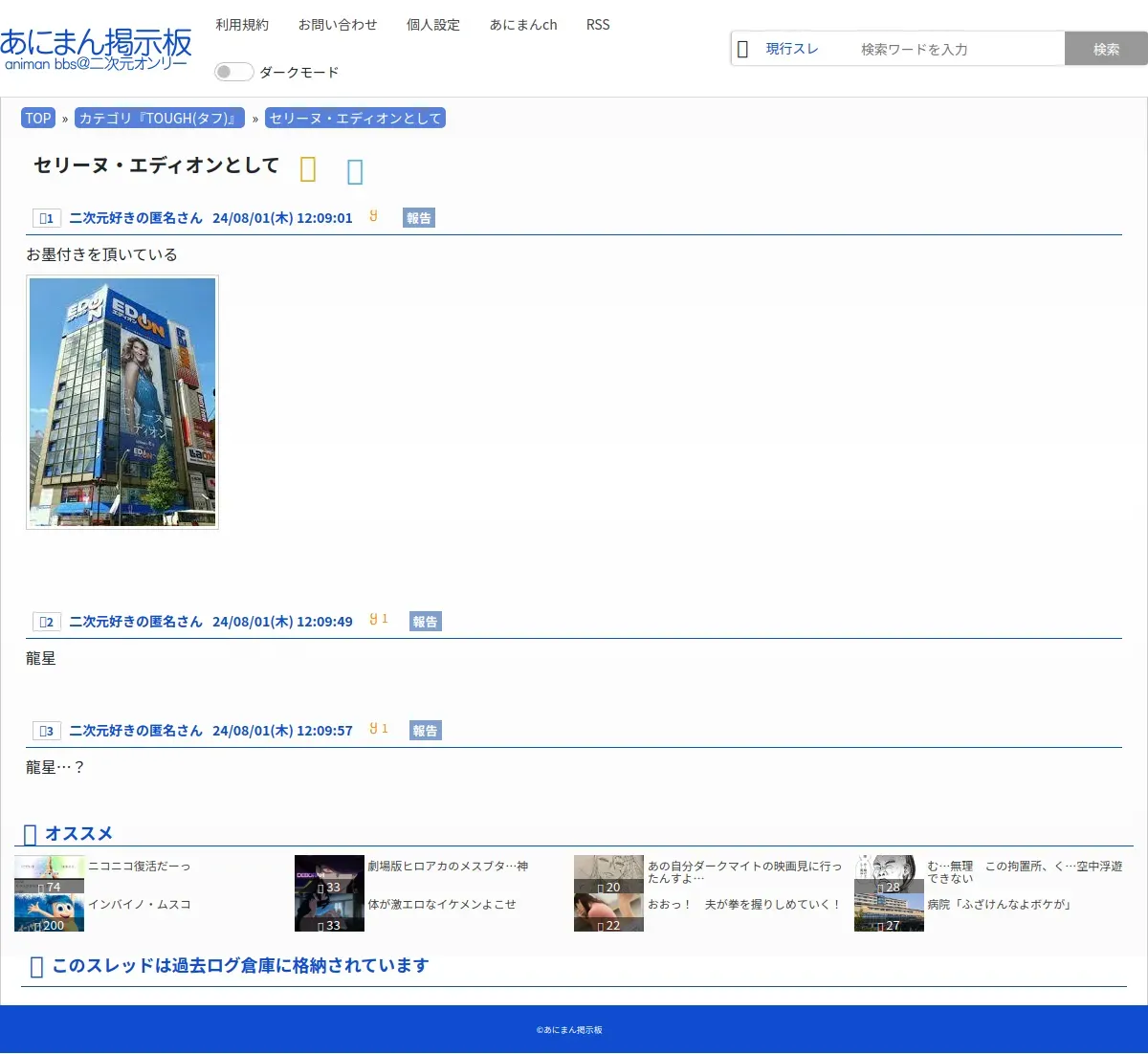Report post 2 with 報告 button
The width and height of the screenshot is (1148, 1054).
[426, 622]
